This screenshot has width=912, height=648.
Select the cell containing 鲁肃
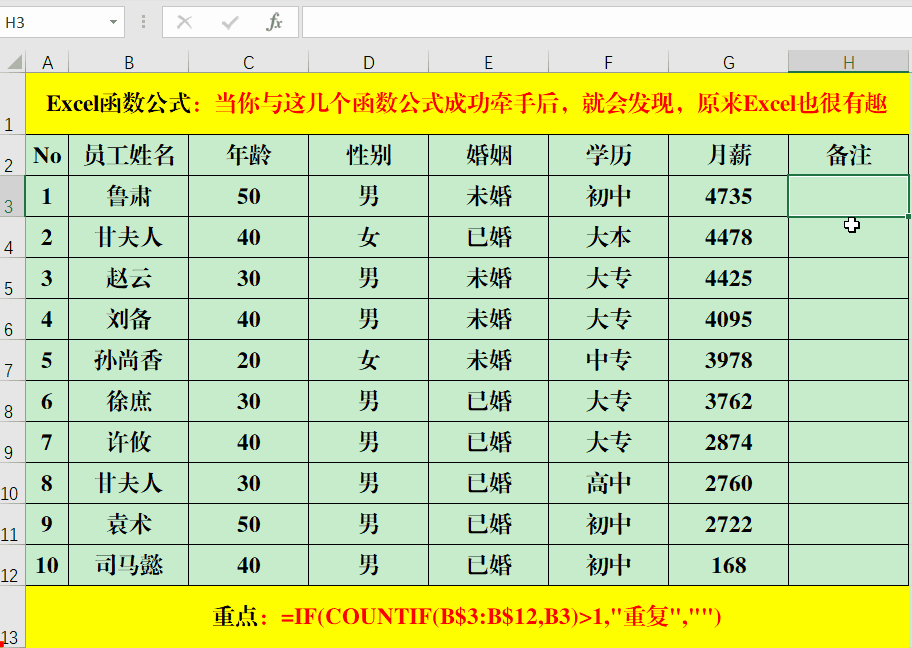point(129,197)
